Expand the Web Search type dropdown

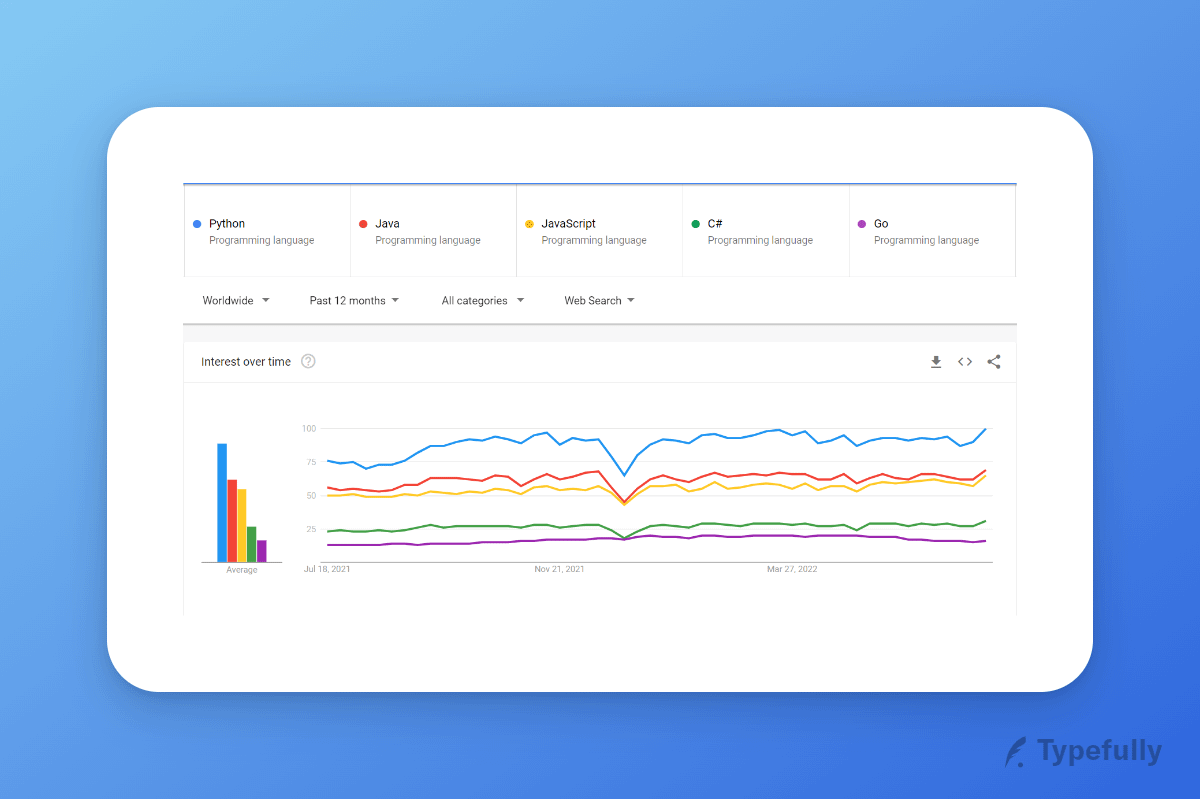click(x=599, y=300)
